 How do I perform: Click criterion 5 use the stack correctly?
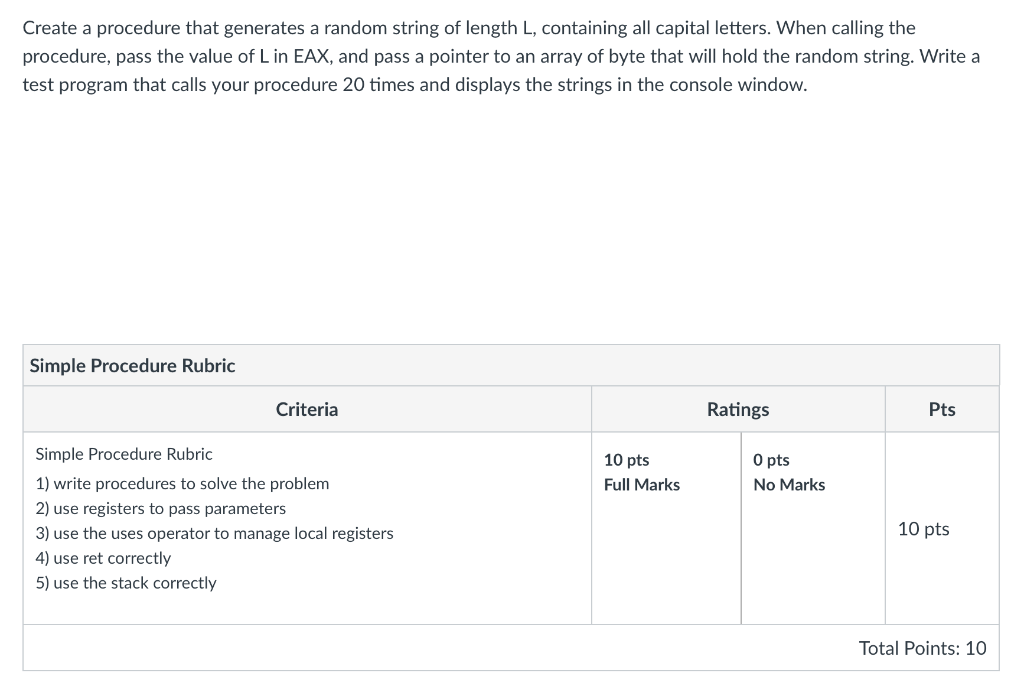(x=126, y=583)
